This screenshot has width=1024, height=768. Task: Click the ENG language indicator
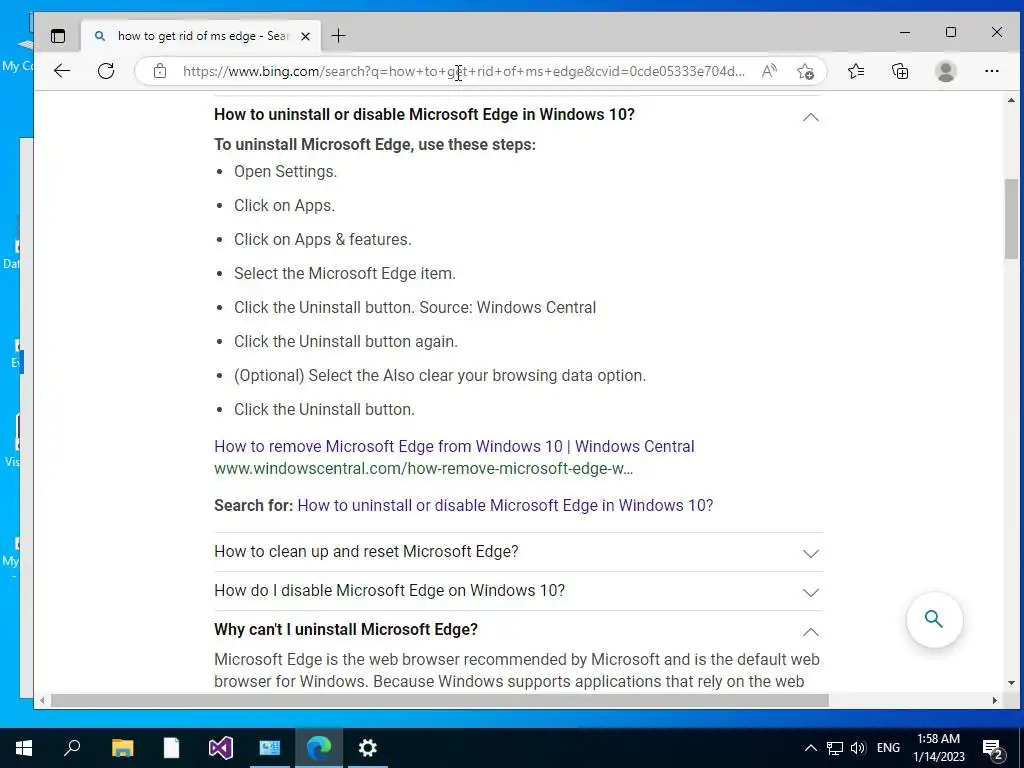888,748
